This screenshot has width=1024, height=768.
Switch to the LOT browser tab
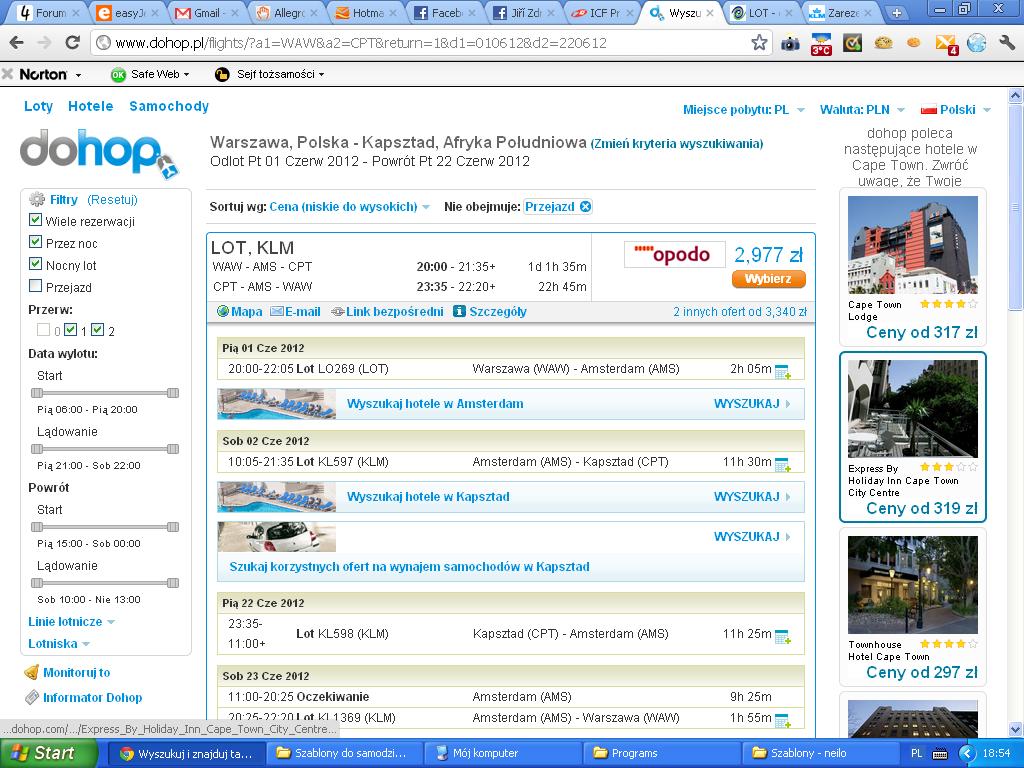(x=761, y=13)
